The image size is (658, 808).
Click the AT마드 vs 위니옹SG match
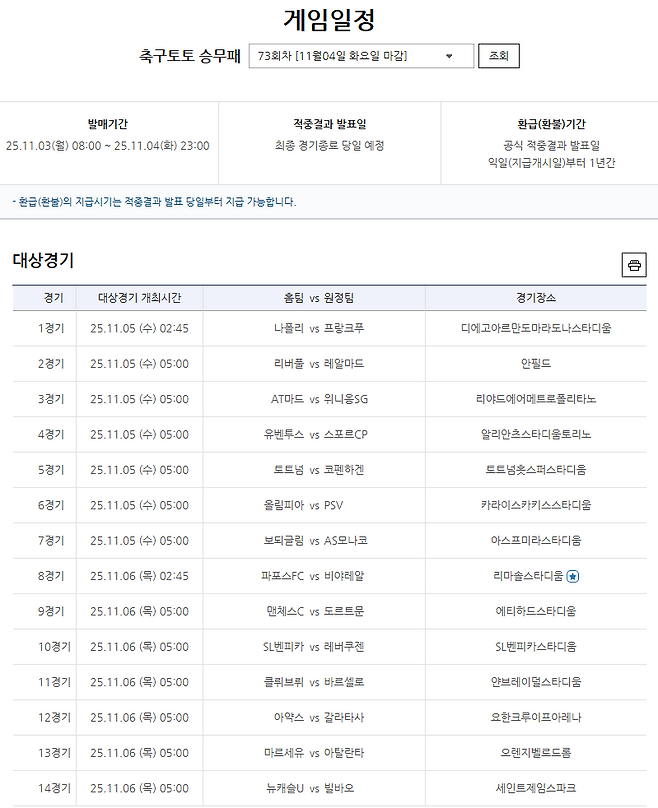pos(313,399)
